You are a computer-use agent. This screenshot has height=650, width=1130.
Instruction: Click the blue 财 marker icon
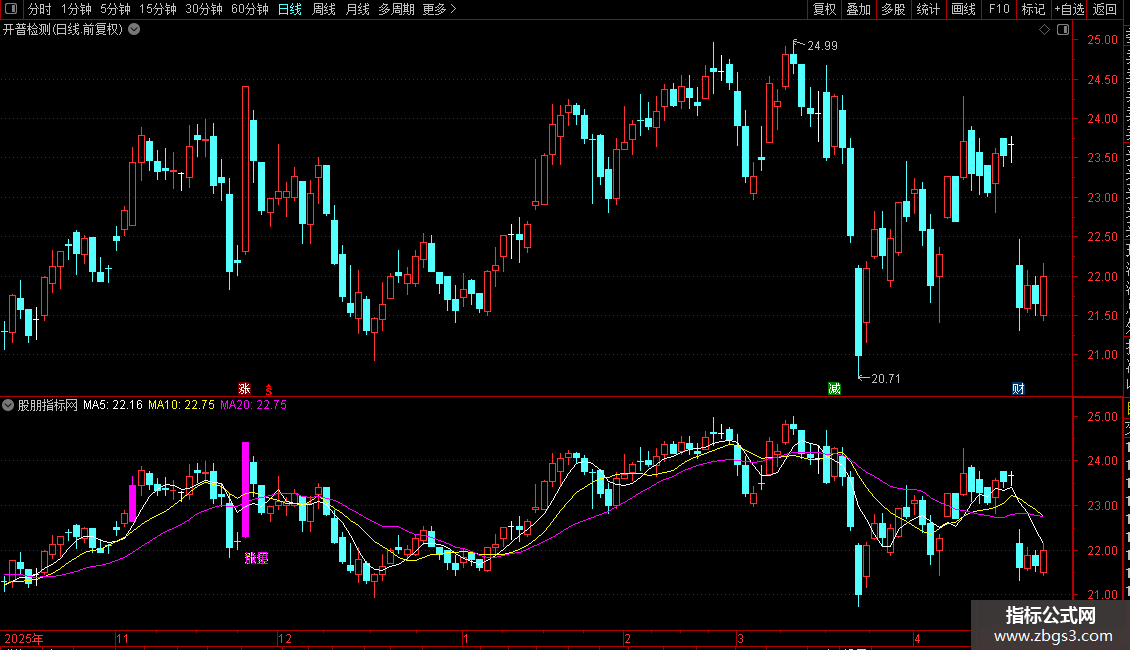[x=1018, y=388]
